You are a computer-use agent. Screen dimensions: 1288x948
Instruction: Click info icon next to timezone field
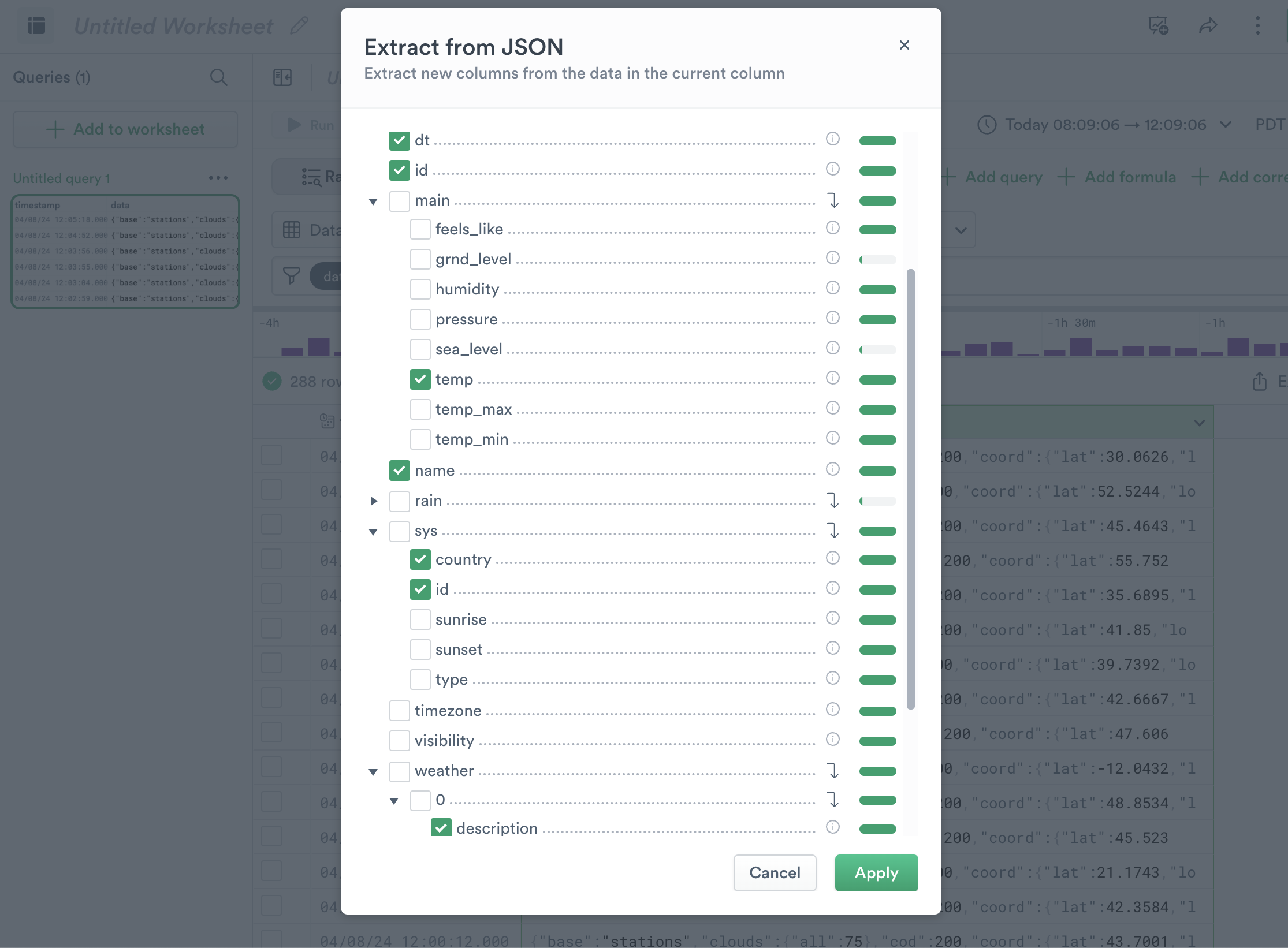click(x=832, y=709)
